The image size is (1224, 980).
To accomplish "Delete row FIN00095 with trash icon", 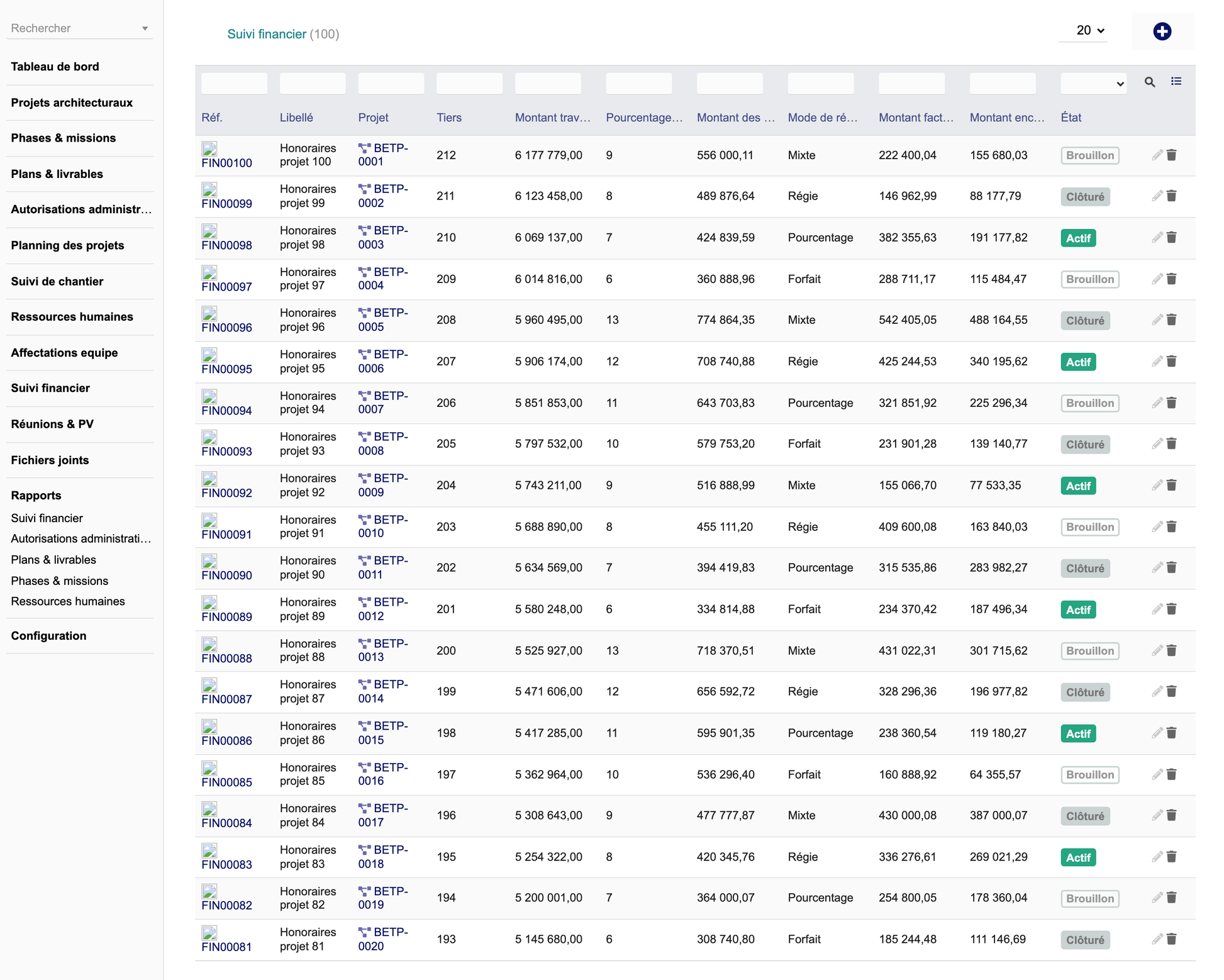I will coord(1171,361).
